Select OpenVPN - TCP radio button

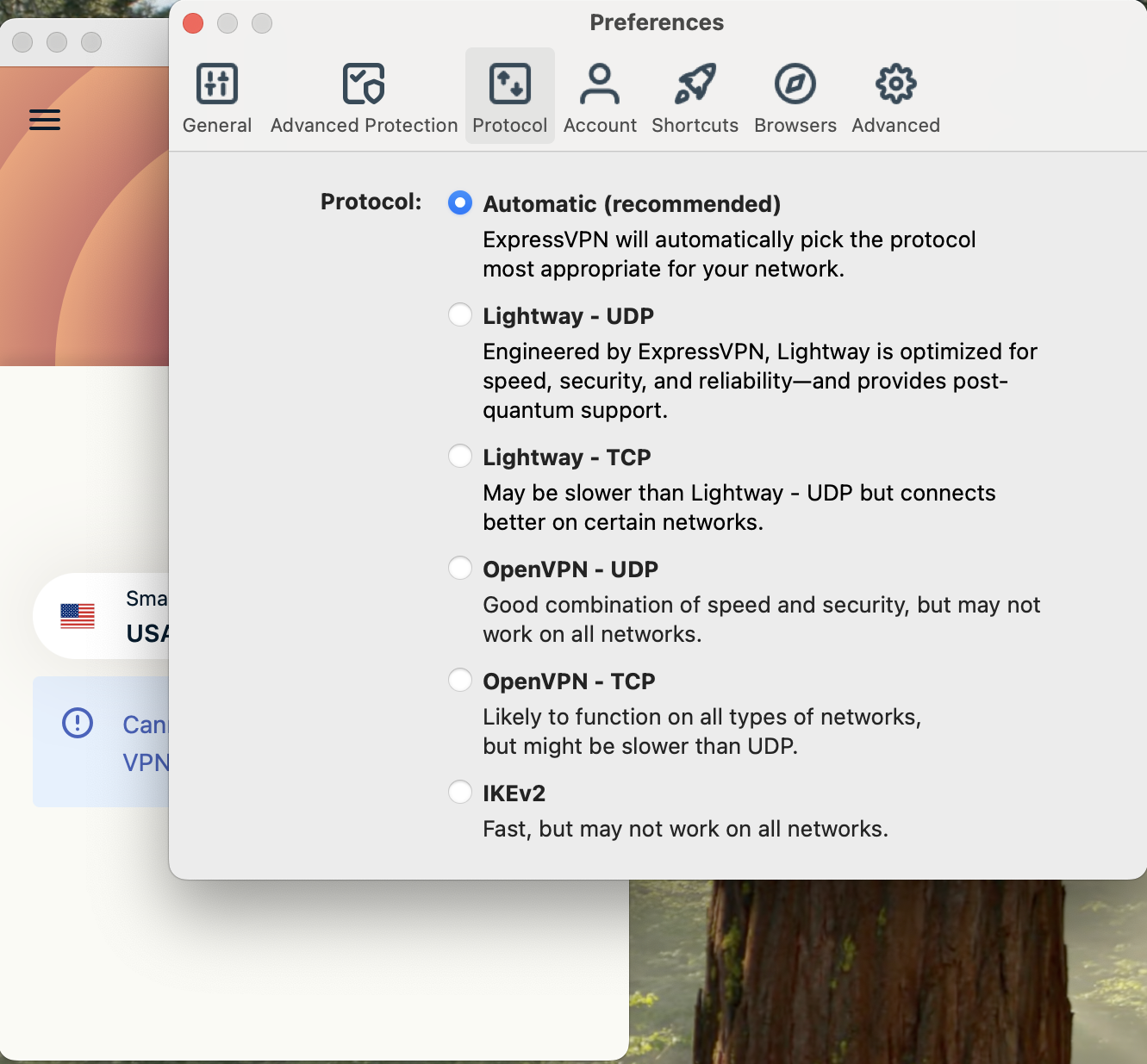pos(460,681)
